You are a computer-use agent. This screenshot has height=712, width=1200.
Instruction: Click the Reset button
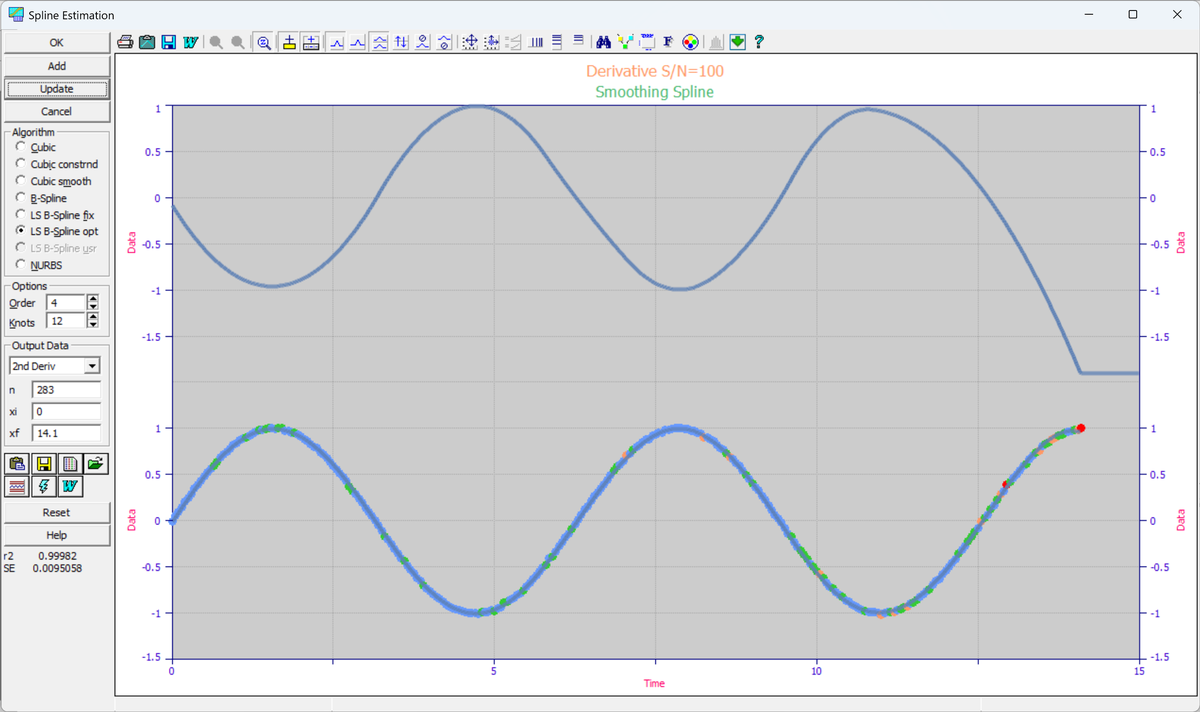coord(57,512)
